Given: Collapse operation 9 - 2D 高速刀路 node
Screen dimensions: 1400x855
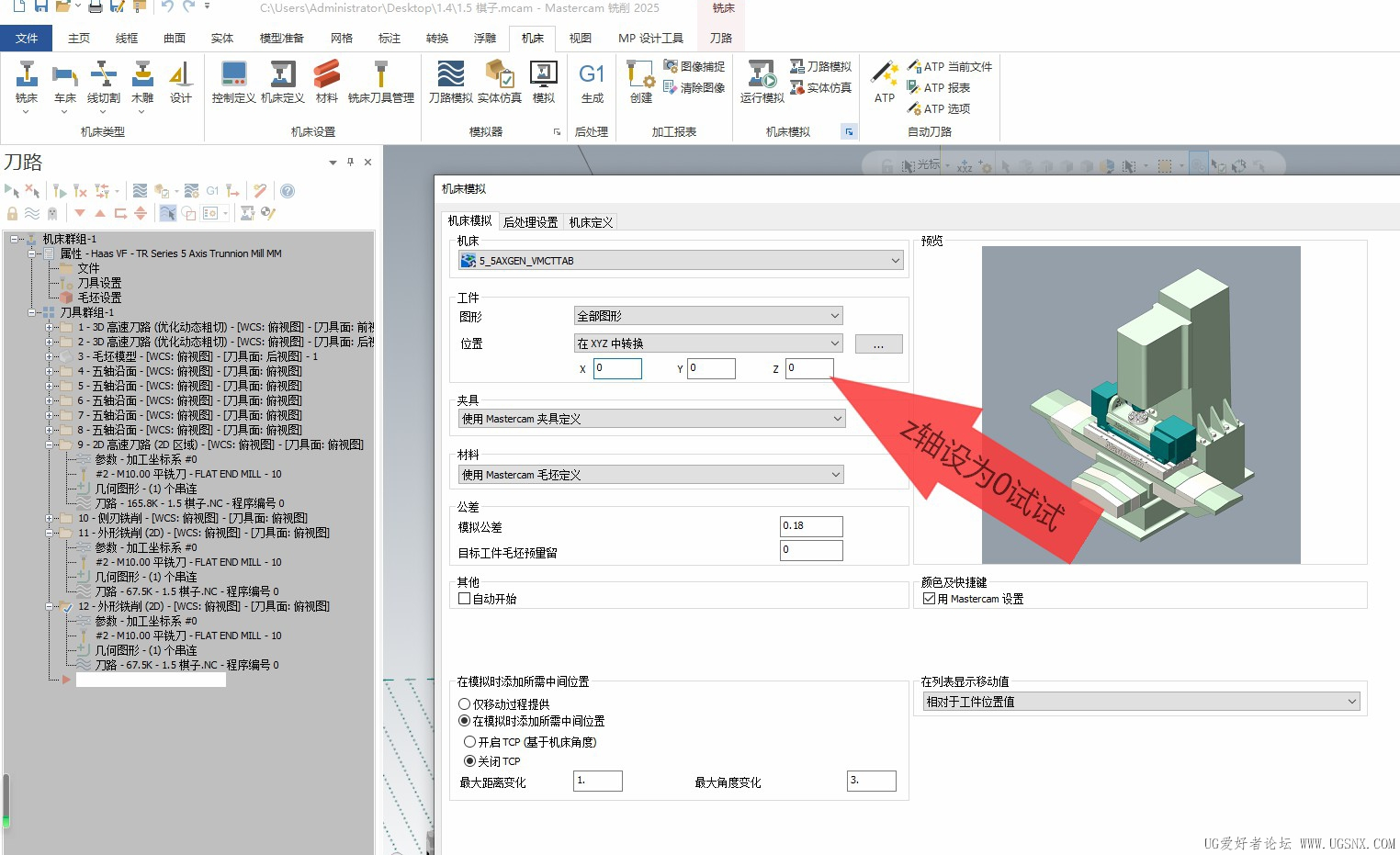Looking at the screenshot, I should (50, 444).
